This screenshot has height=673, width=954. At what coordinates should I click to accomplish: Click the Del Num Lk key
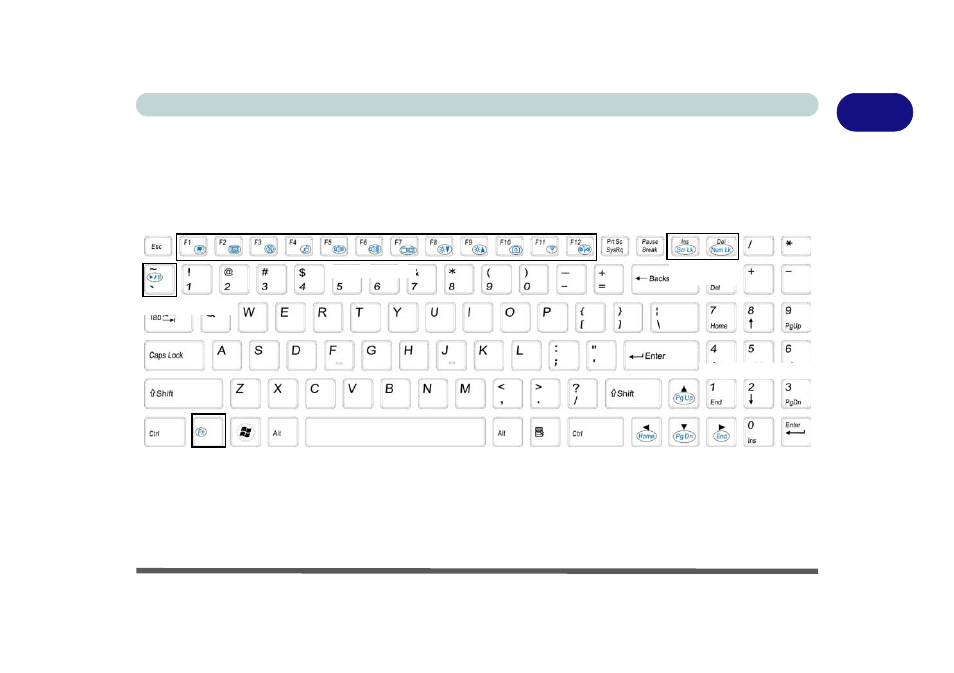[x=721, y=246]
